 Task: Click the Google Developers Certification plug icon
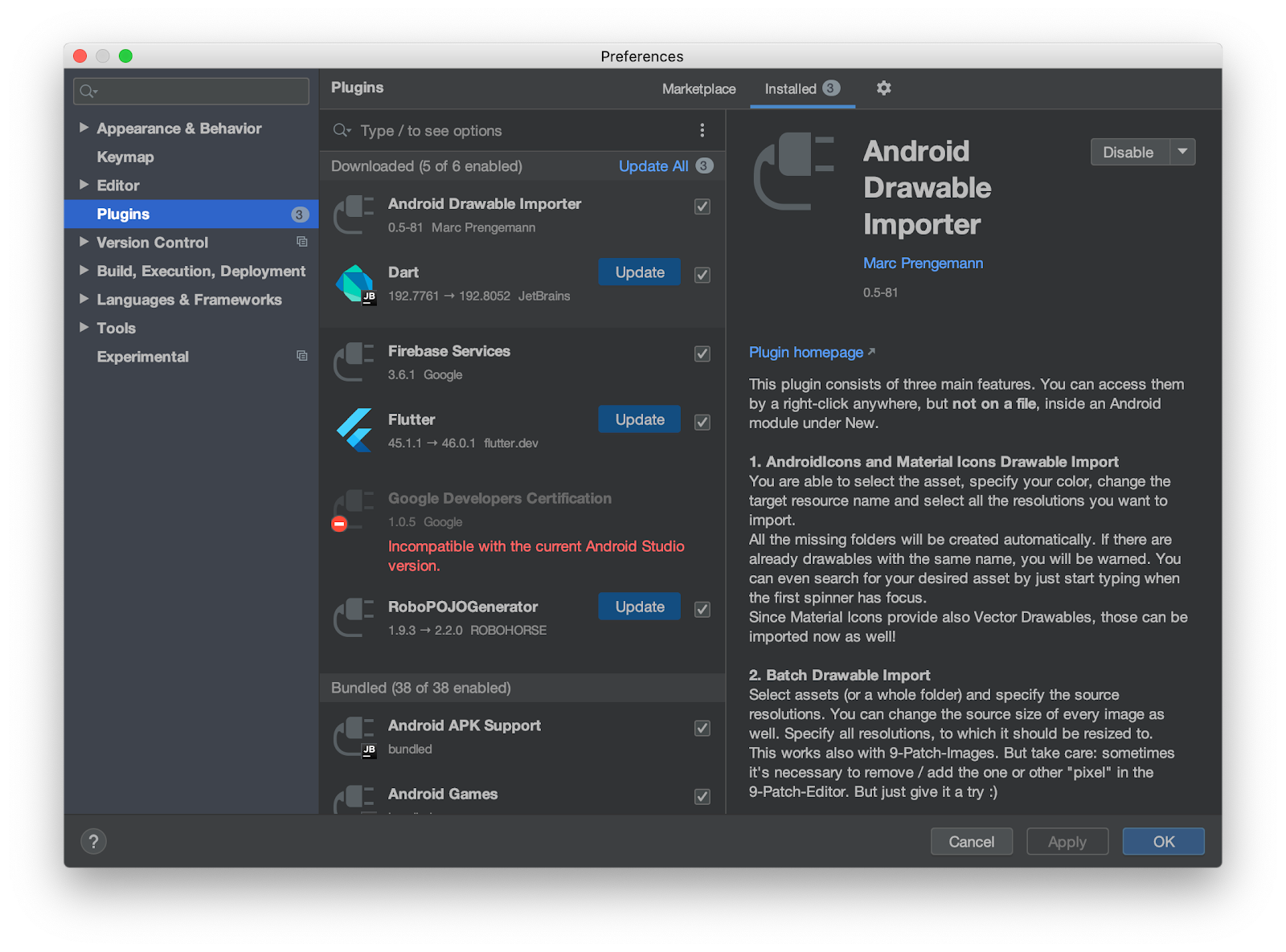354,509
